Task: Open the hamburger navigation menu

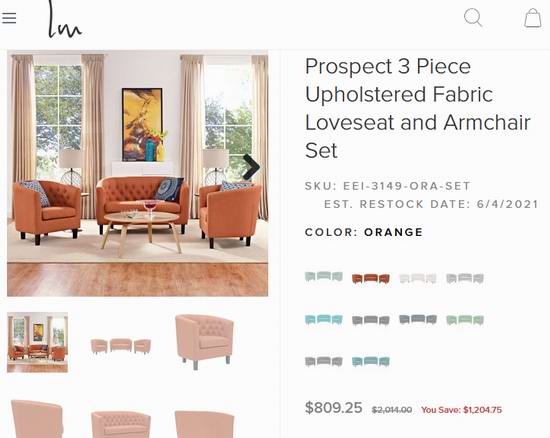Action: [9, 18]
